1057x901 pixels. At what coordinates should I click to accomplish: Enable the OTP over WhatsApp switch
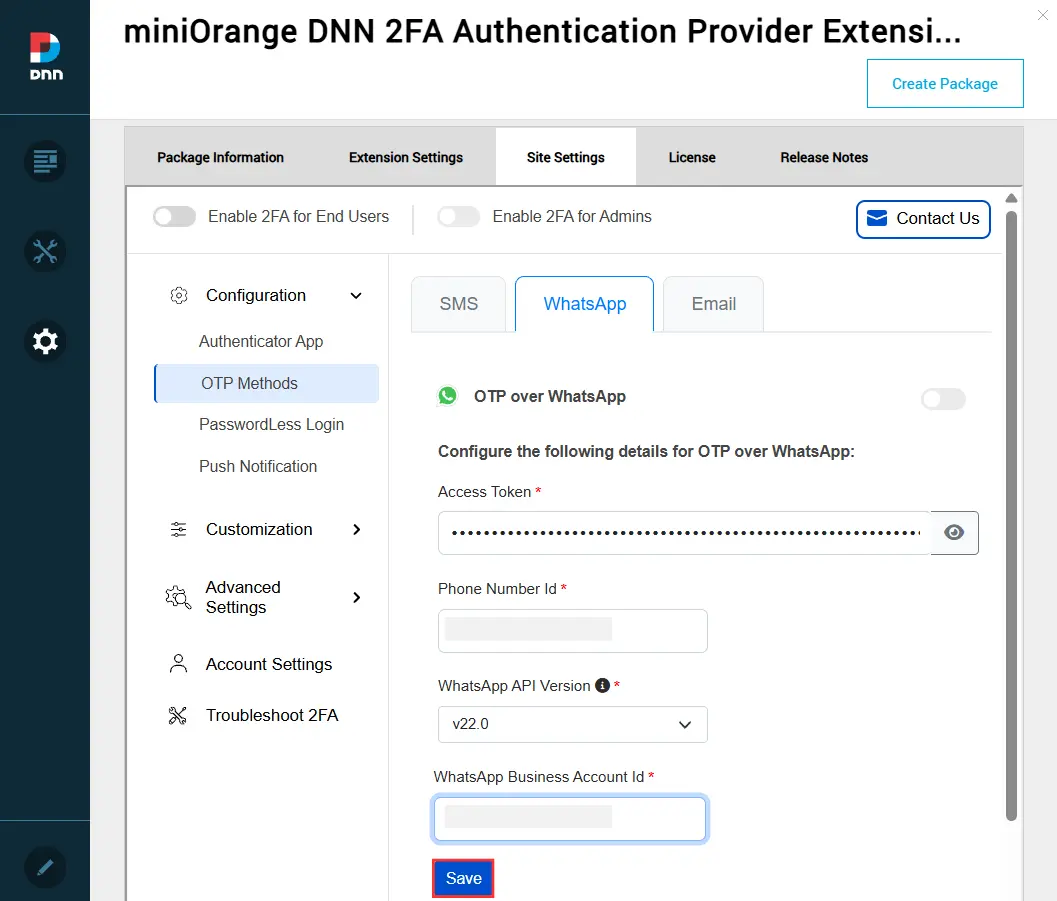pyautogui.click(x=943, y=399)
